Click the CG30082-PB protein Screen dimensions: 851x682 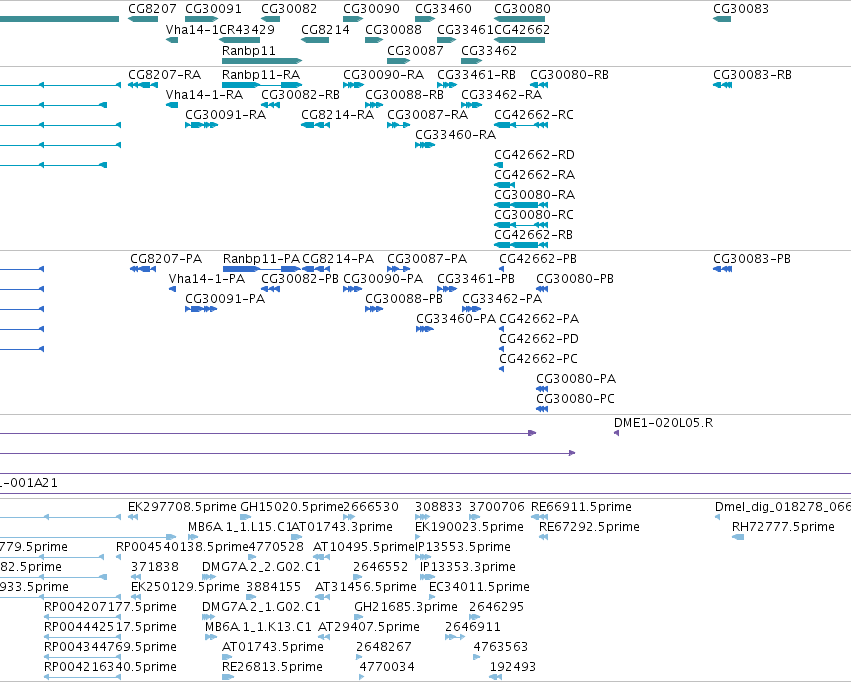pos(270,289)
